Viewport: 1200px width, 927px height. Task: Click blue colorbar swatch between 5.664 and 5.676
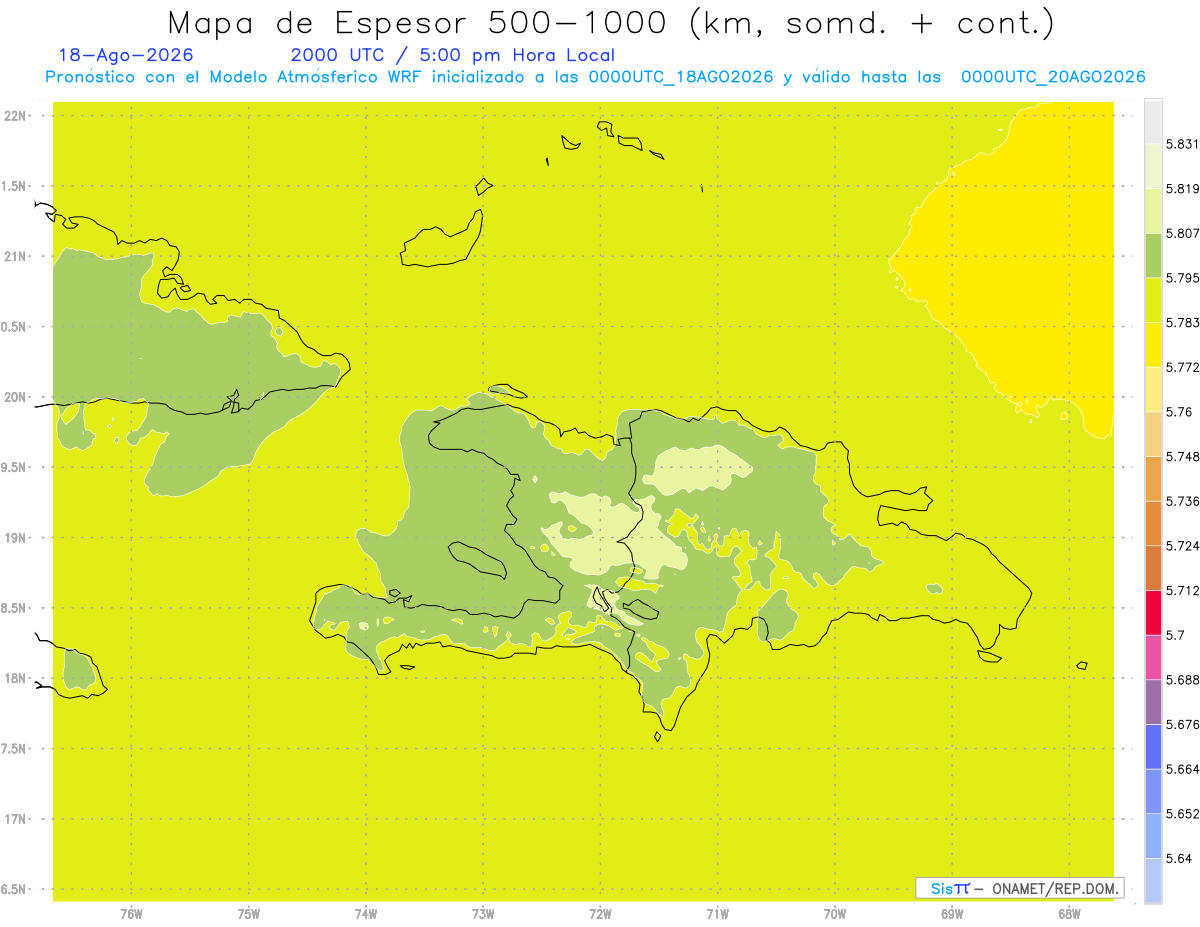[1153, 746]
